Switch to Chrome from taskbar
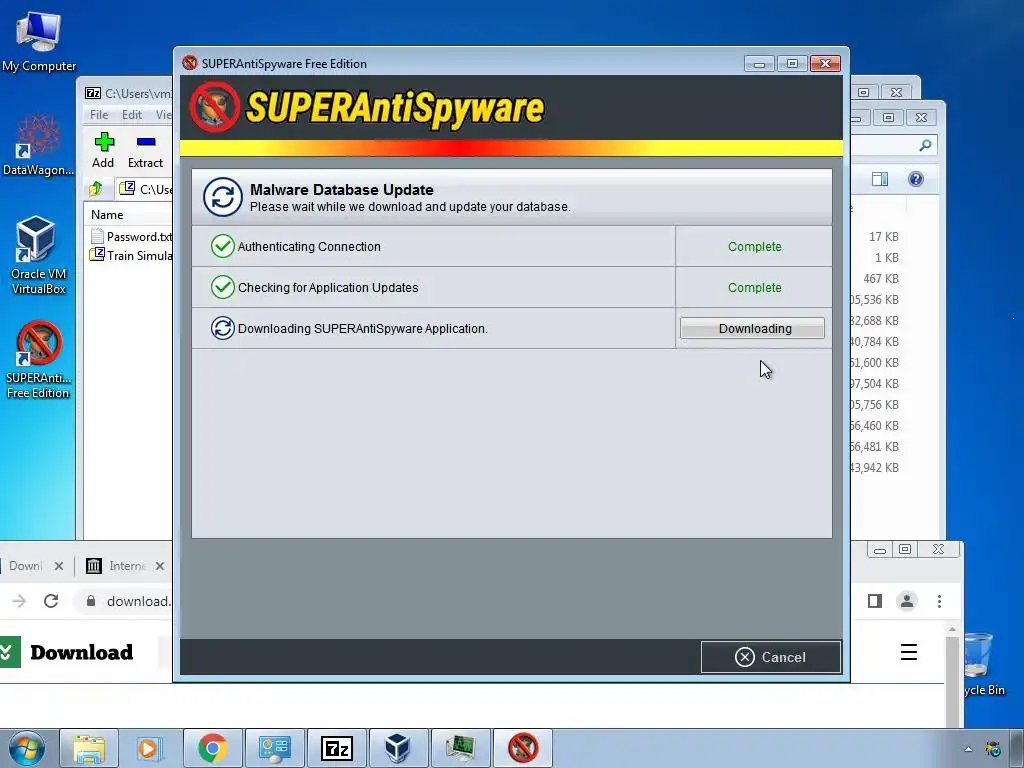The image size is (1024, 768). [212, 748]
